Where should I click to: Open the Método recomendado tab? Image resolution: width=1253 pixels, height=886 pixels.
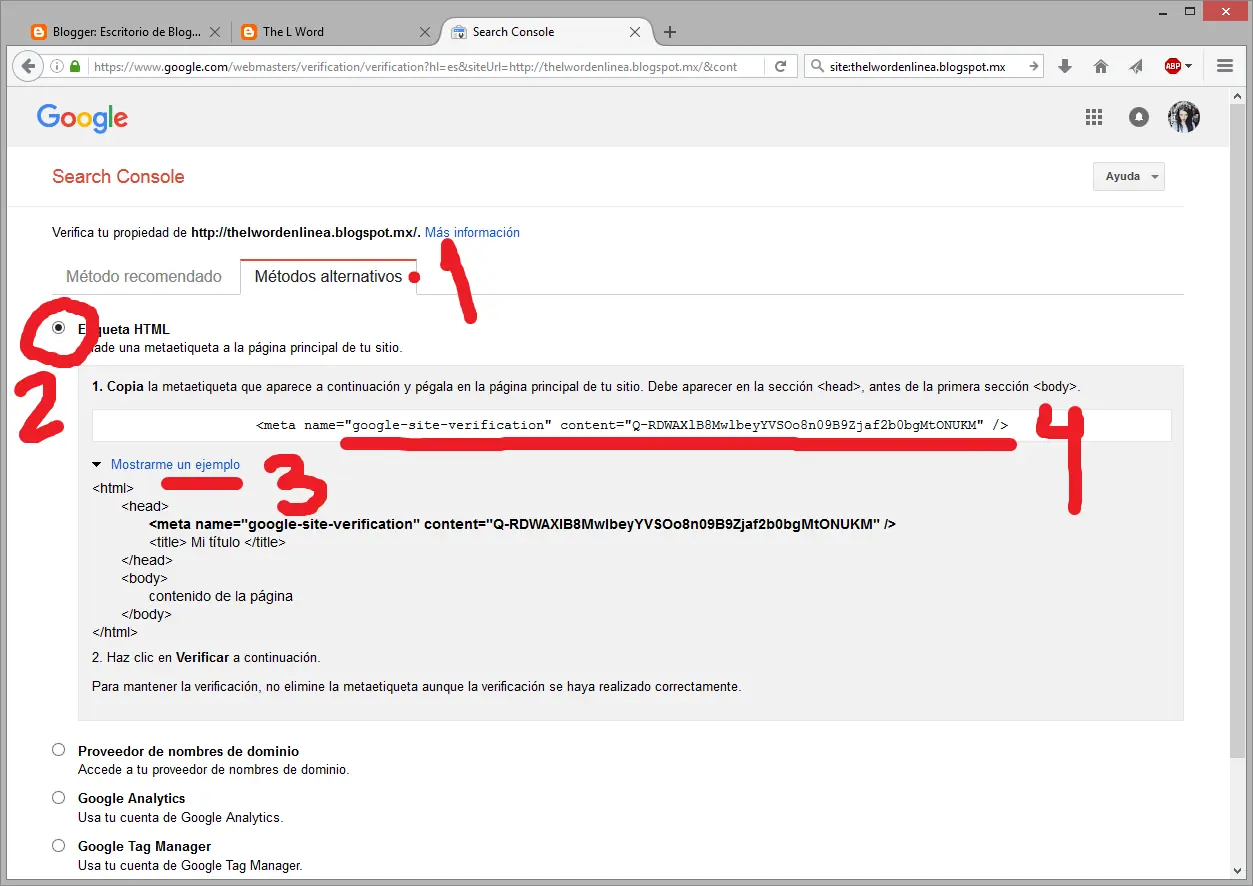pyautogui.click(x=144, y=277)
